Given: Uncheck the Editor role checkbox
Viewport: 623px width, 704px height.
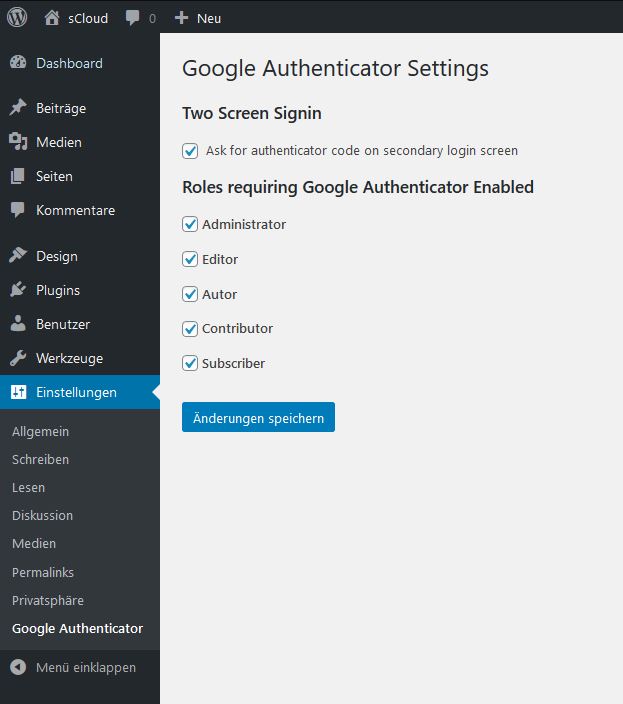Looking at the screenshot, I should click(190, 259).
